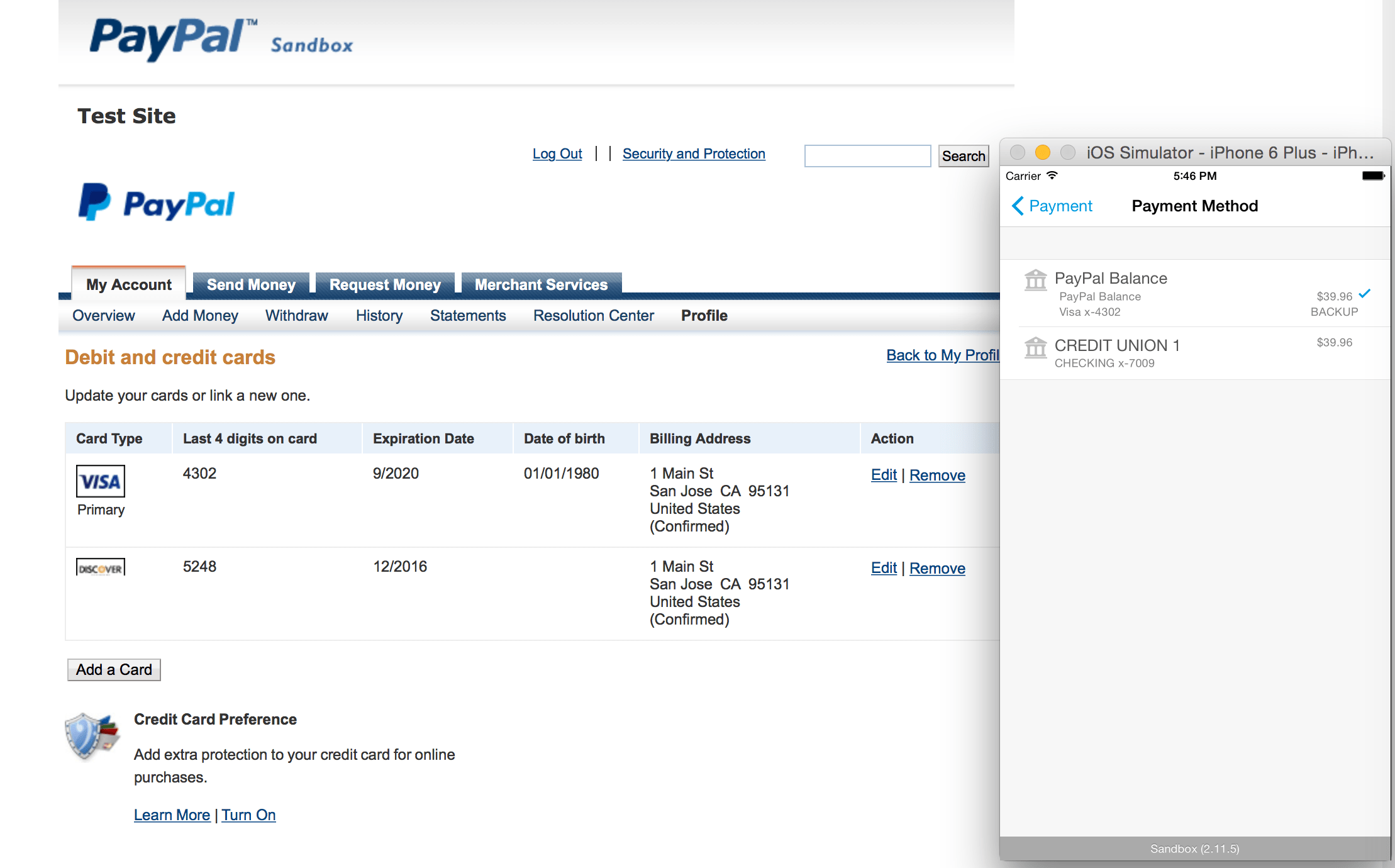Select PayPal Balance checkmarked payment method
The width and height of the screenshot is (1395, 868).
pos(1195,294)
